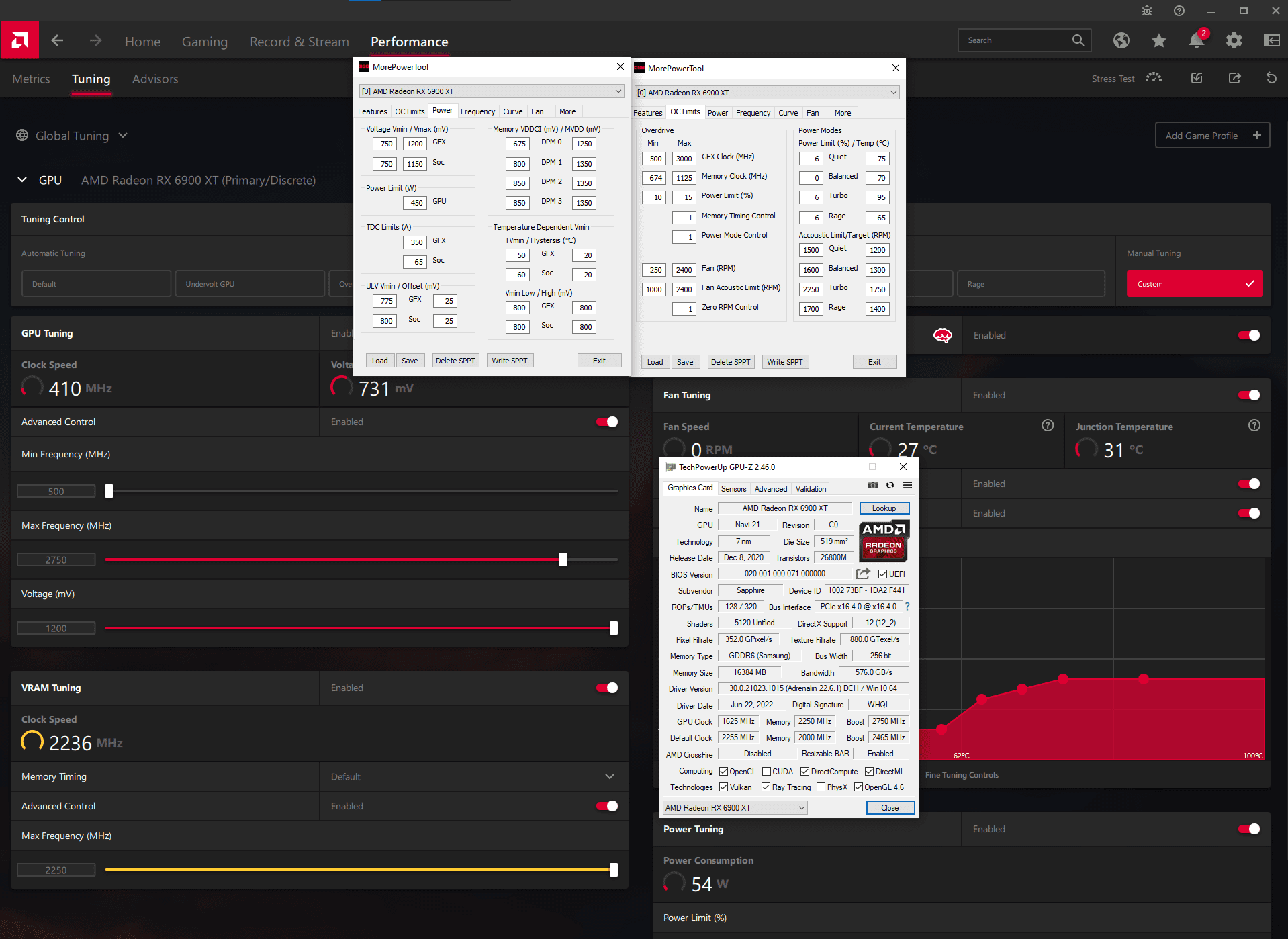Click the Min Frequency slider handle
The image size is (1288, 939).
pos(109,491)
